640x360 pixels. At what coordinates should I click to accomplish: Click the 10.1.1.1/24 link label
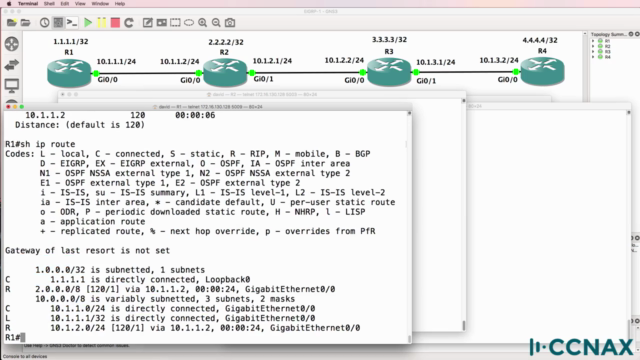coord(116,62)
